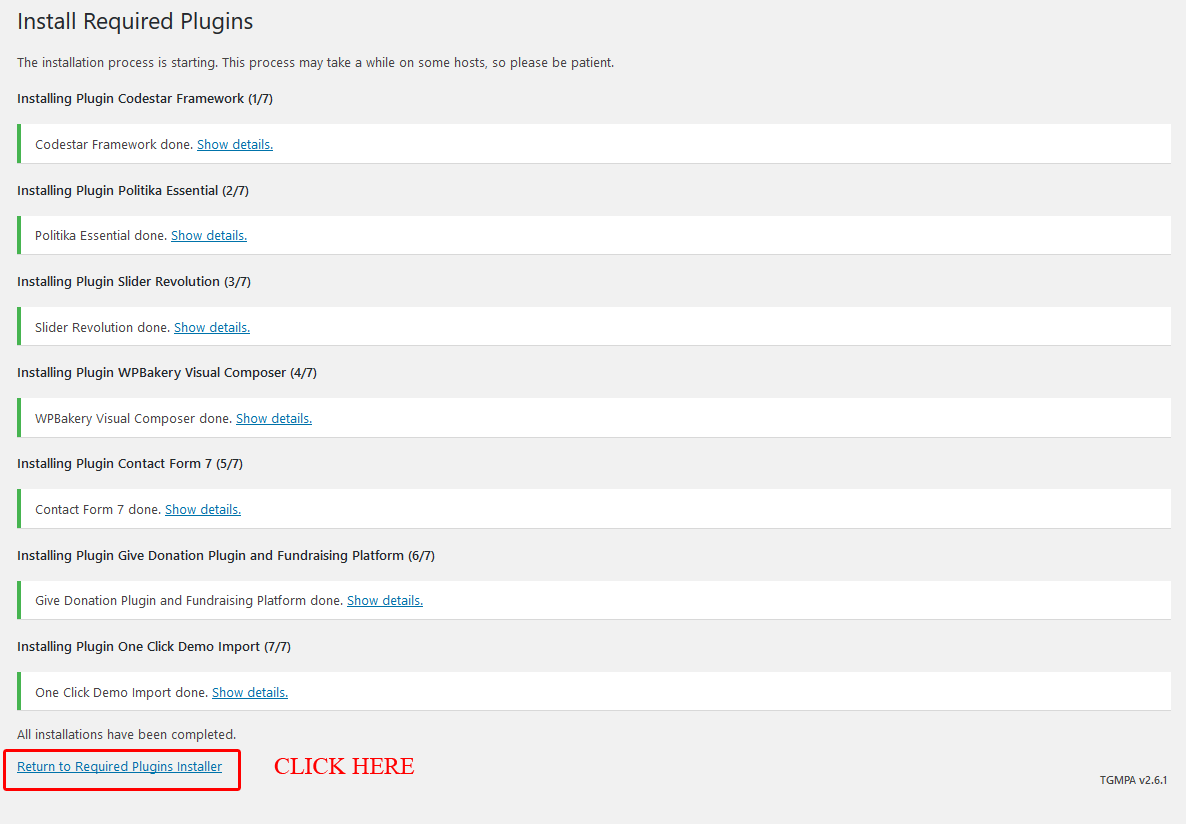Return to Required Plugins Installer
Image resolution: width=1186 pixels, height=824 pixels.
coord(120,766)
